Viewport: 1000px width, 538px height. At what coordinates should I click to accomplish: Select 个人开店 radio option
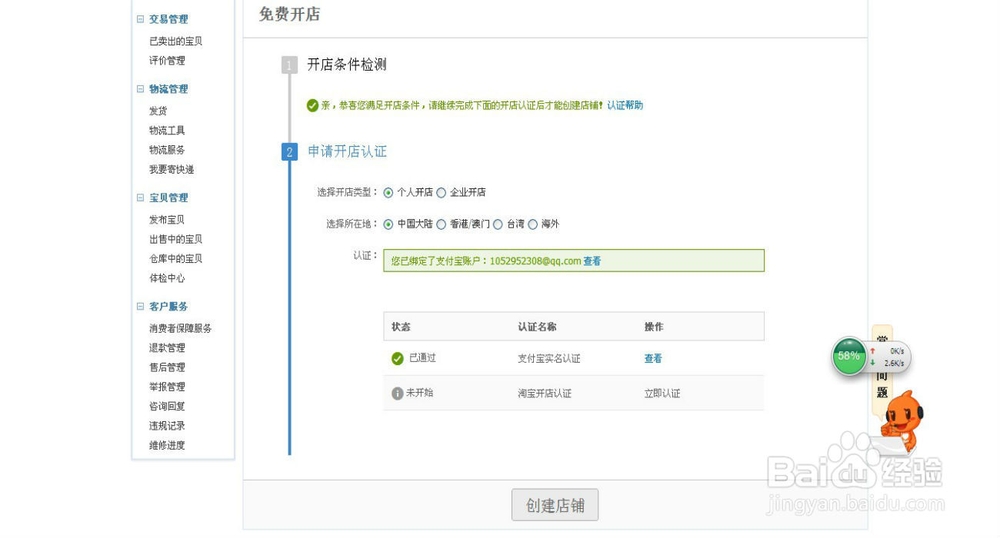[x=388, y=193]
